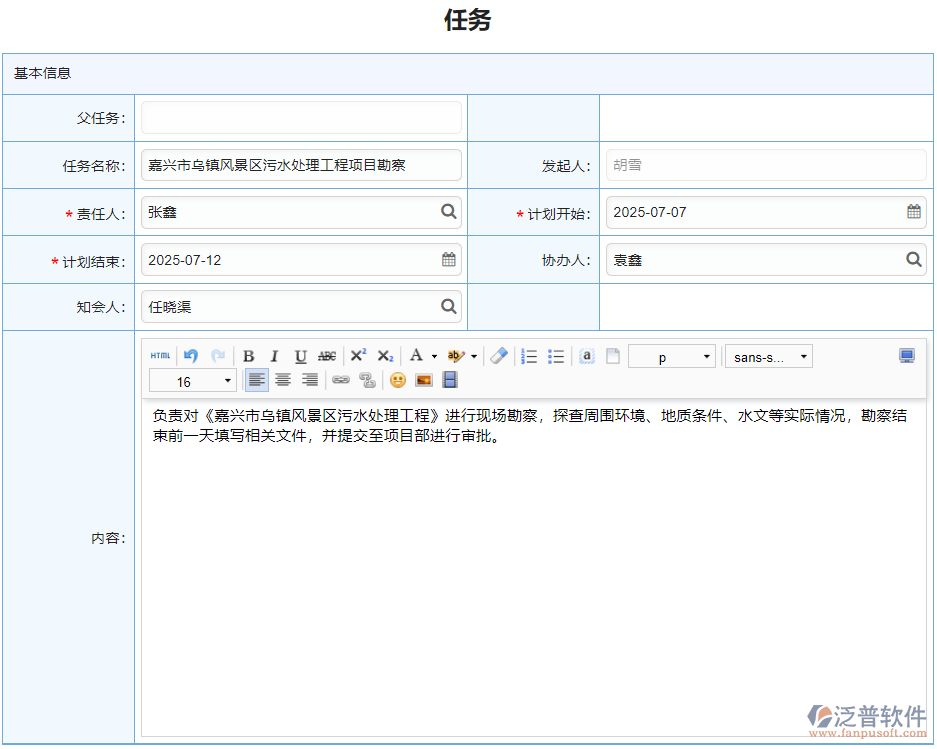The width and height of the screenshot is (937, 749).
Task: Undo the last editing action
Action: tap(189, 355)
